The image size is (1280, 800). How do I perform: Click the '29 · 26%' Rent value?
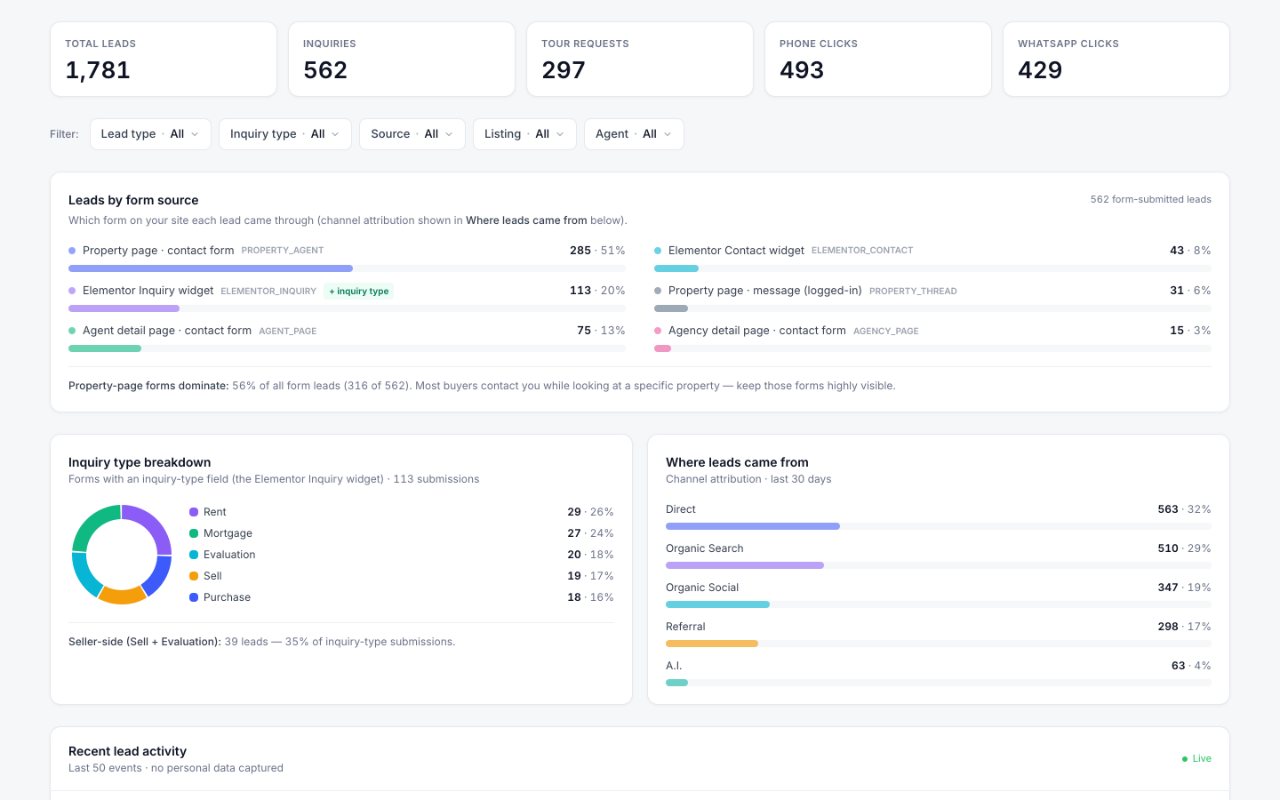point(590,512)
